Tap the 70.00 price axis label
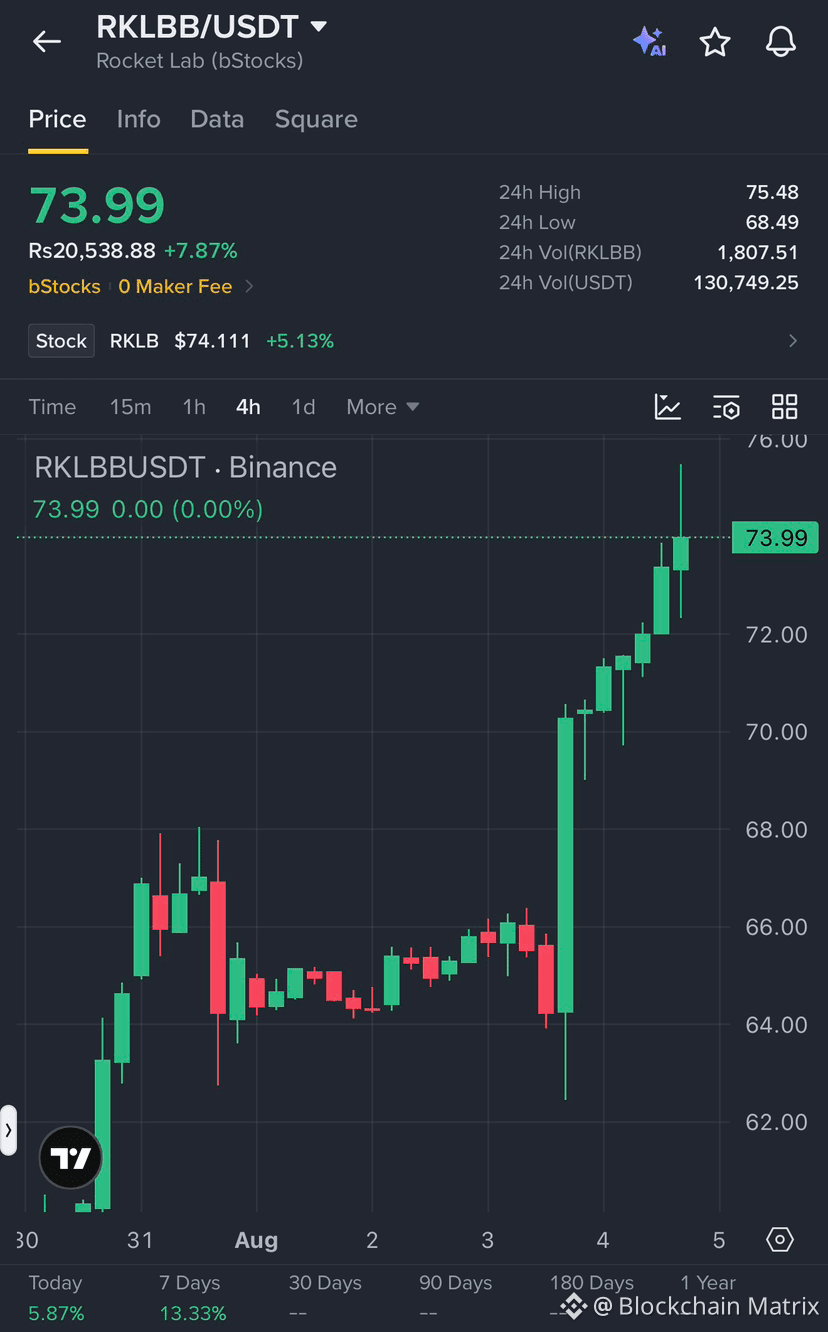 776,732
